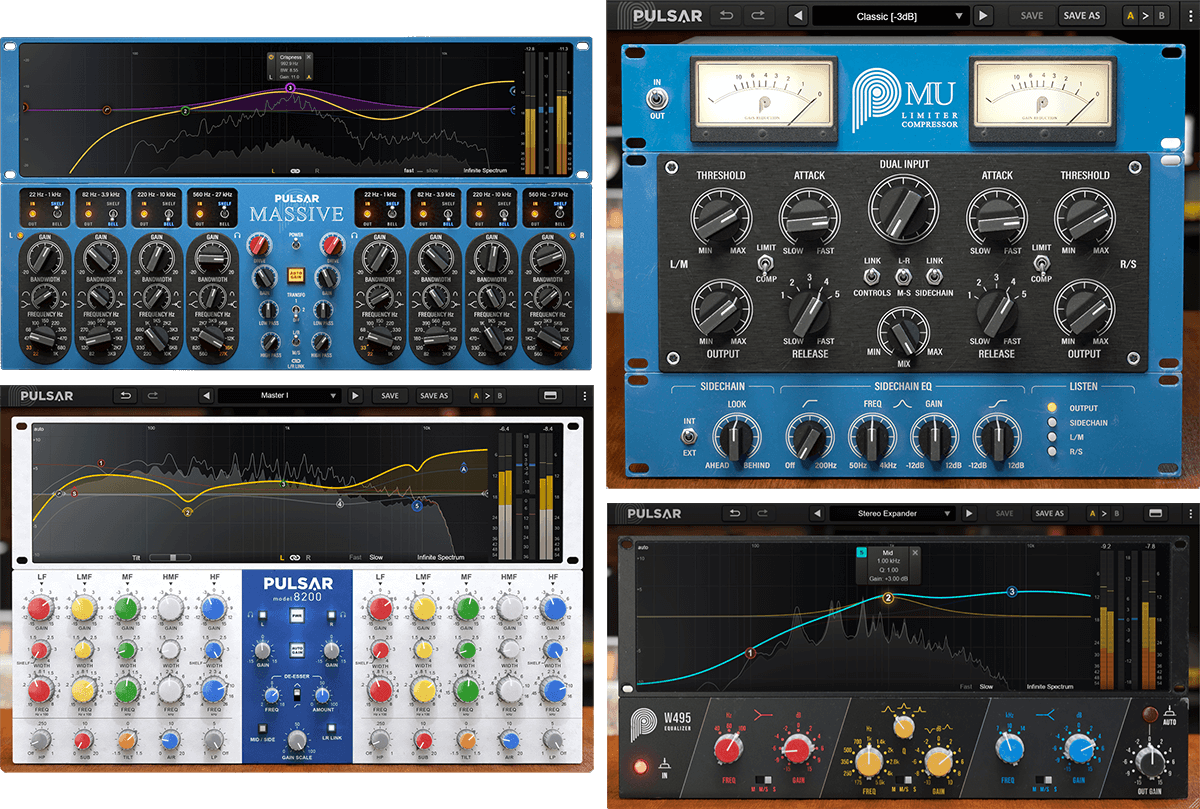The height and width of the screenshot is (809, 1200).
Task: Close the Crispness popup in Massive graph
Action: pyautogui.click(x=309, y=58)
